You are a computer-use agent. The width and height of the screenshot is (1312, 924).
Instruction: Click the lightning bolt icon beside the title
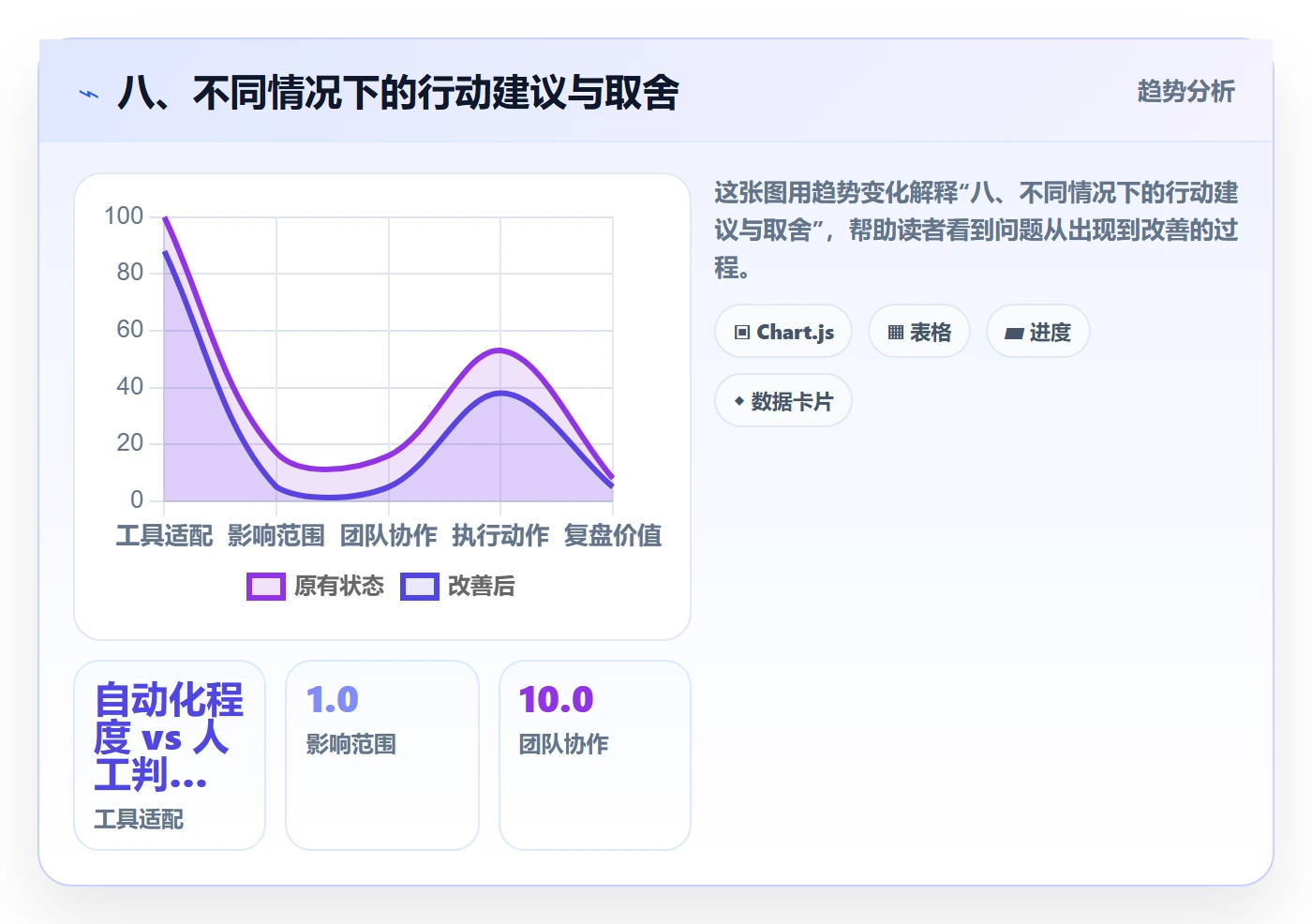(x=88, y=94)
